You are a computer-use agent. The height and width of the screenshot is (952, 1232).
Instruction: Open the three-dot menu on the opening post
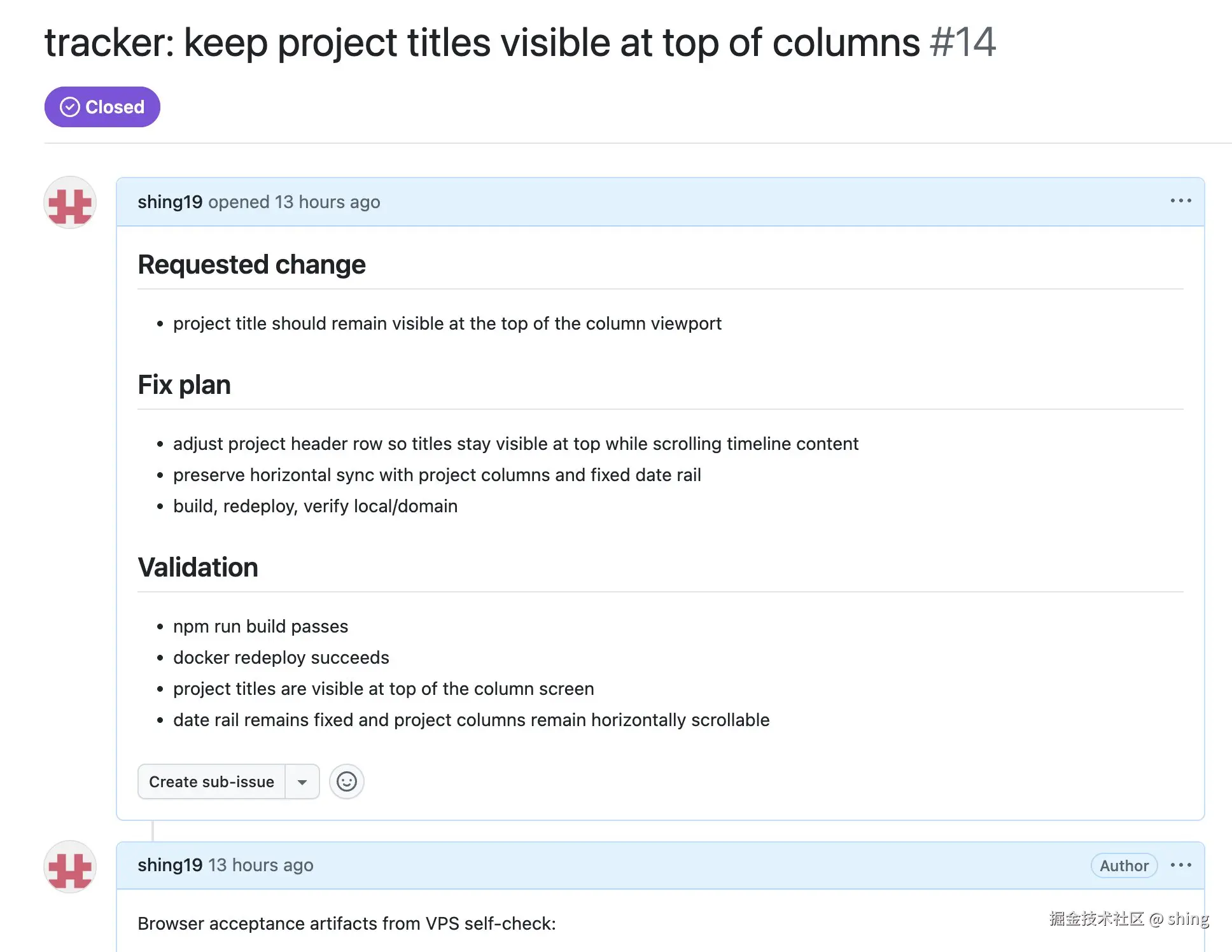click(1180, 201)
